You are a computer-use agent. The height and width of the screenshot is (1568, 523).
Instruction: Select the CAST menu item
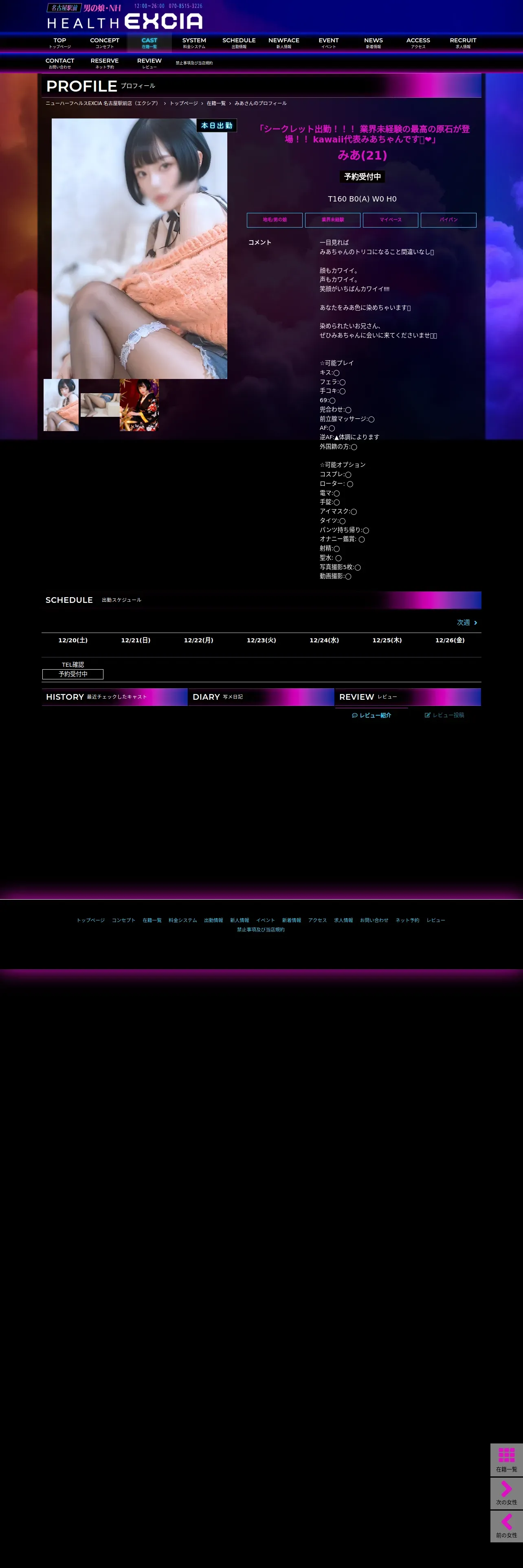click(149, 43)
